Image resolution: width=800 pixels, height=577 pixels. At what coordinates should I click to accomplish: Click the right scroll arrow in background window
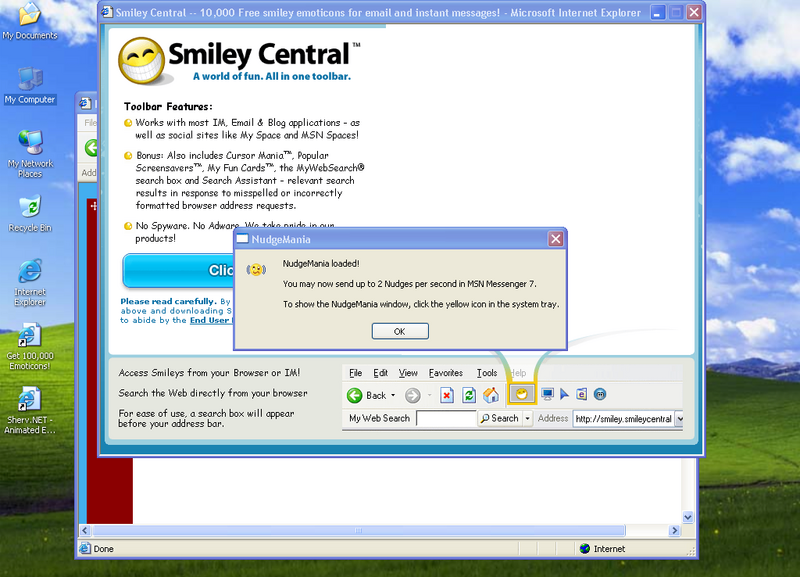point(674,531)
